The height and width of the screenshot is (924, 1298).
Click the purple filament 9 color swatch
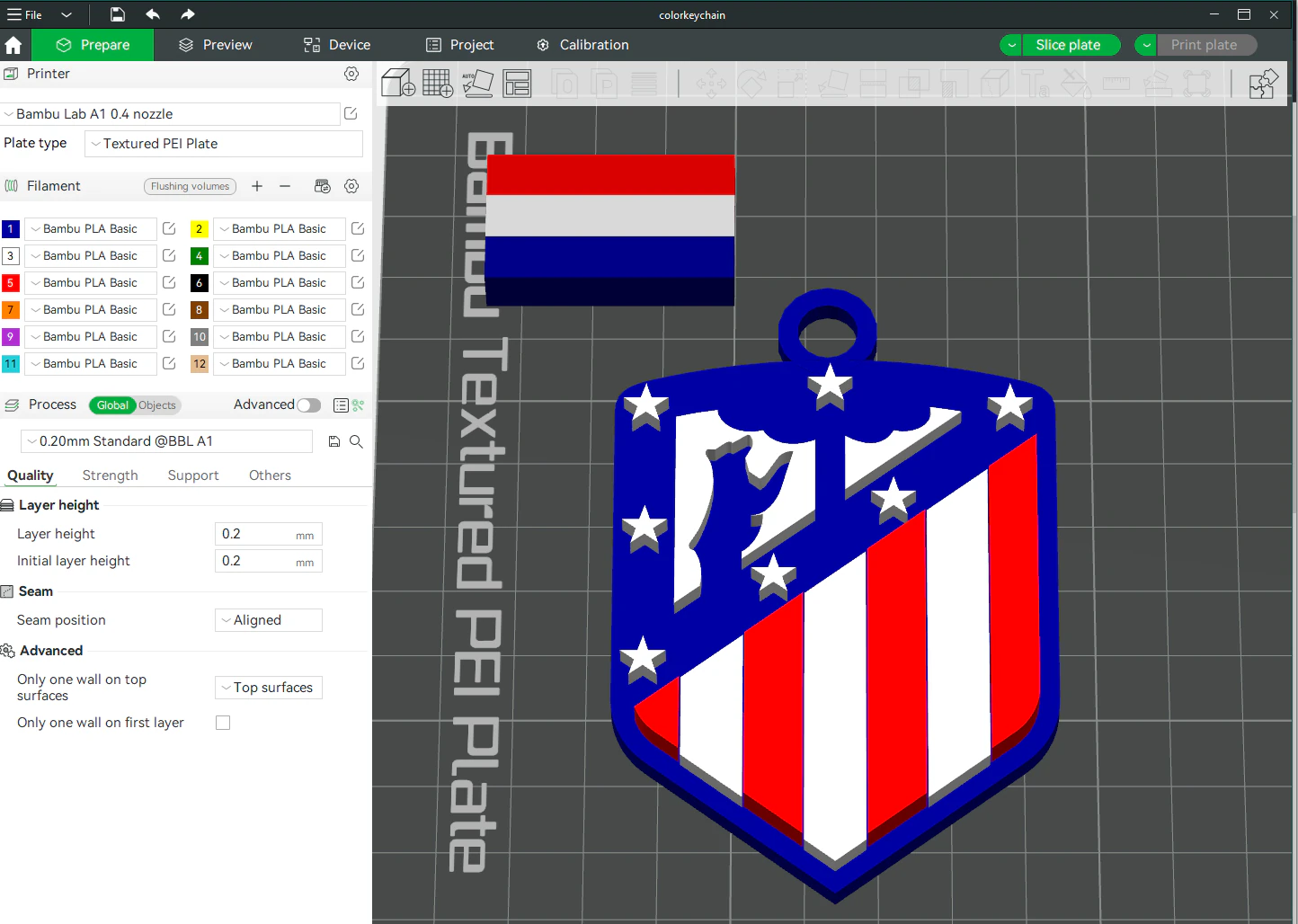(x=11, y=337)
